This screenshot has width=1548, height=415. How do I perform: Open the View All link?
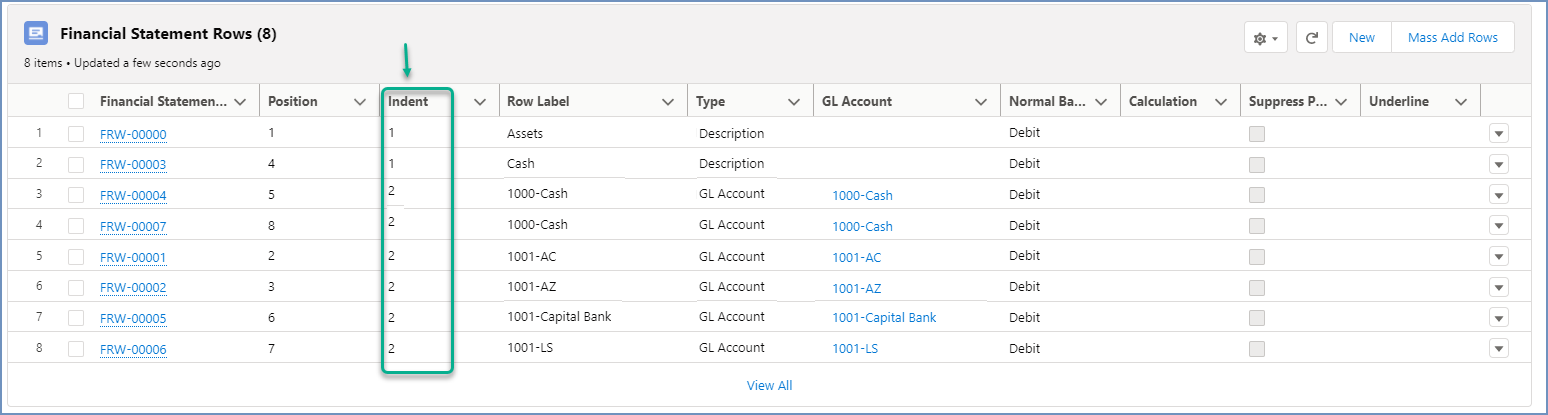(x=769, y=385)
